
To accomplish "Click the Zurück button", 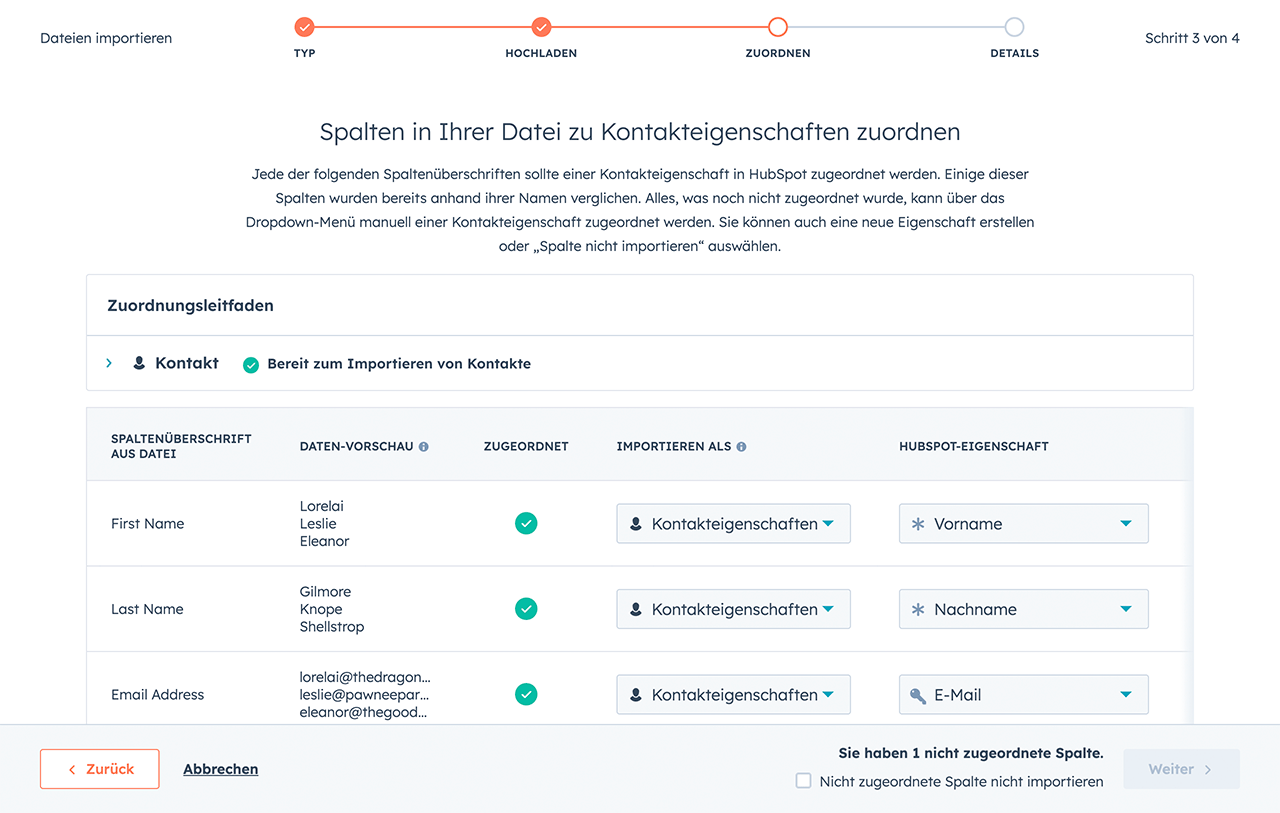I will point(100,769).
